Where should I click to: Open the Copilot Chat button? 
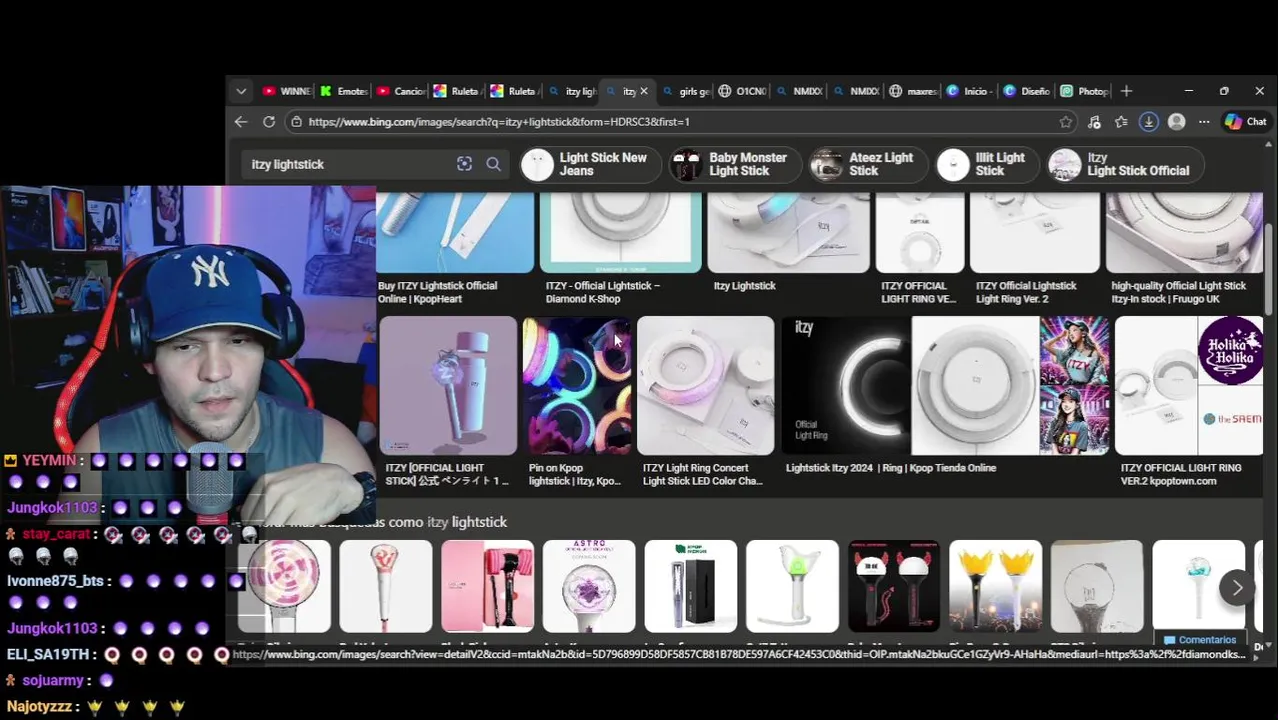tap(1246, 122)
